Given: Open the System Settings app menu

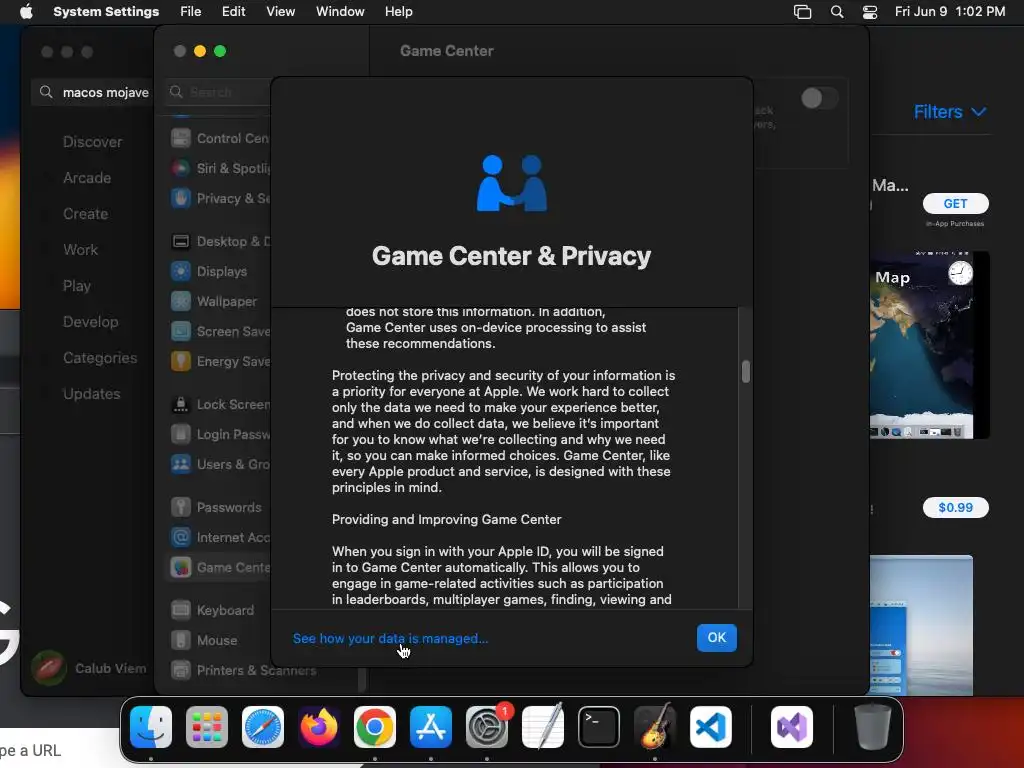Looking at the screenshot, I should click(106, 12).
